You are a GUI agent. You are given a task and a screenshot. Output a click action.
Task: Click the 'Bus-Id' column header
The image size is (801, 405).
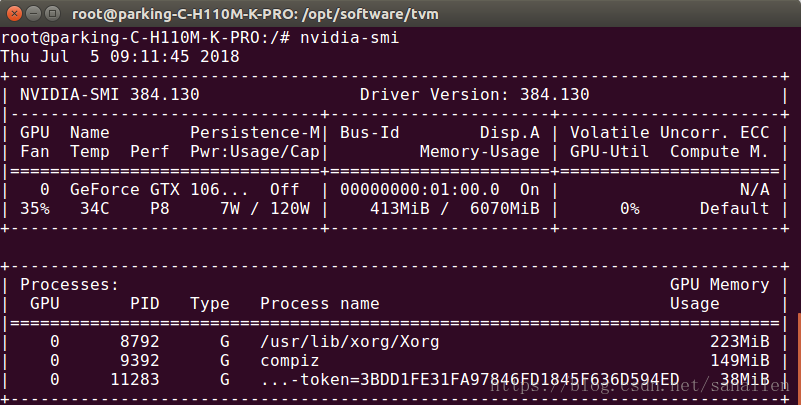tap(370, 133)
